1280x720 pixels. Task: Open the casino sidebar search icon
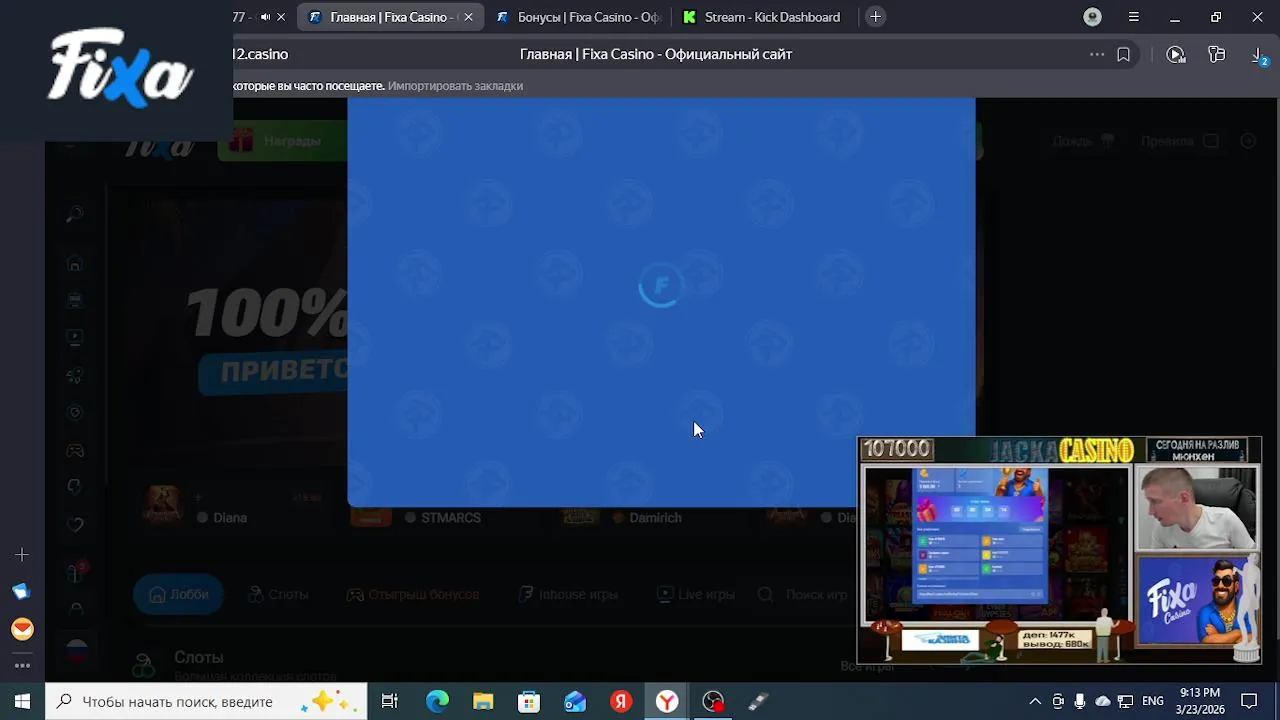[x=74, y=214]
